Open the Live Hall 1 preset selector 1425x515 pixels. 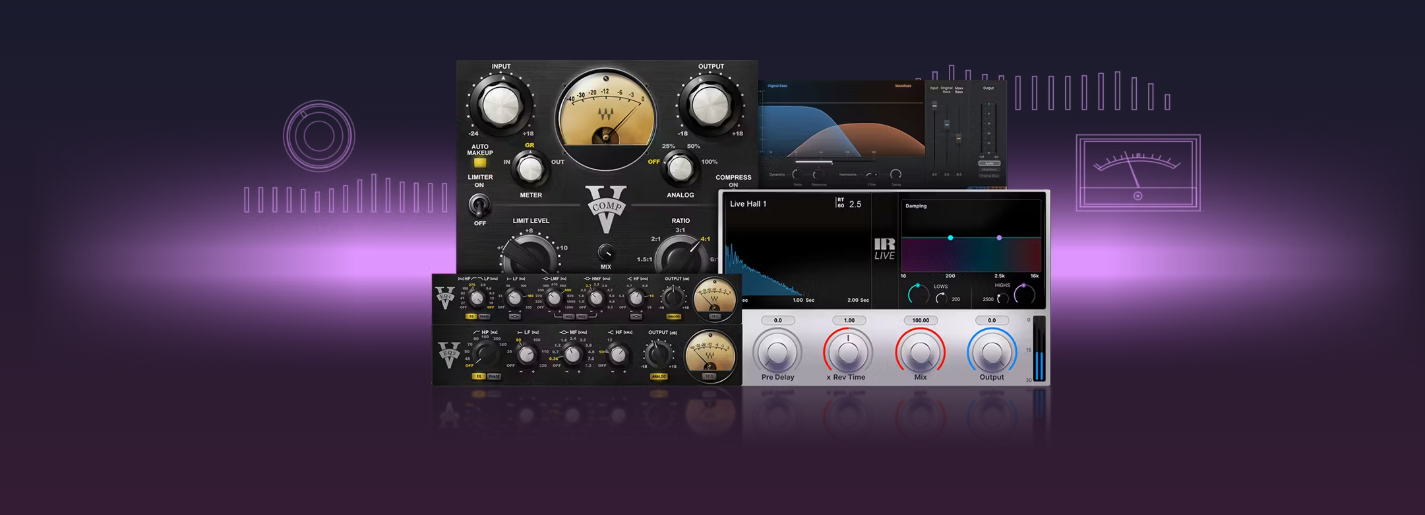click(x=755, y=204)
